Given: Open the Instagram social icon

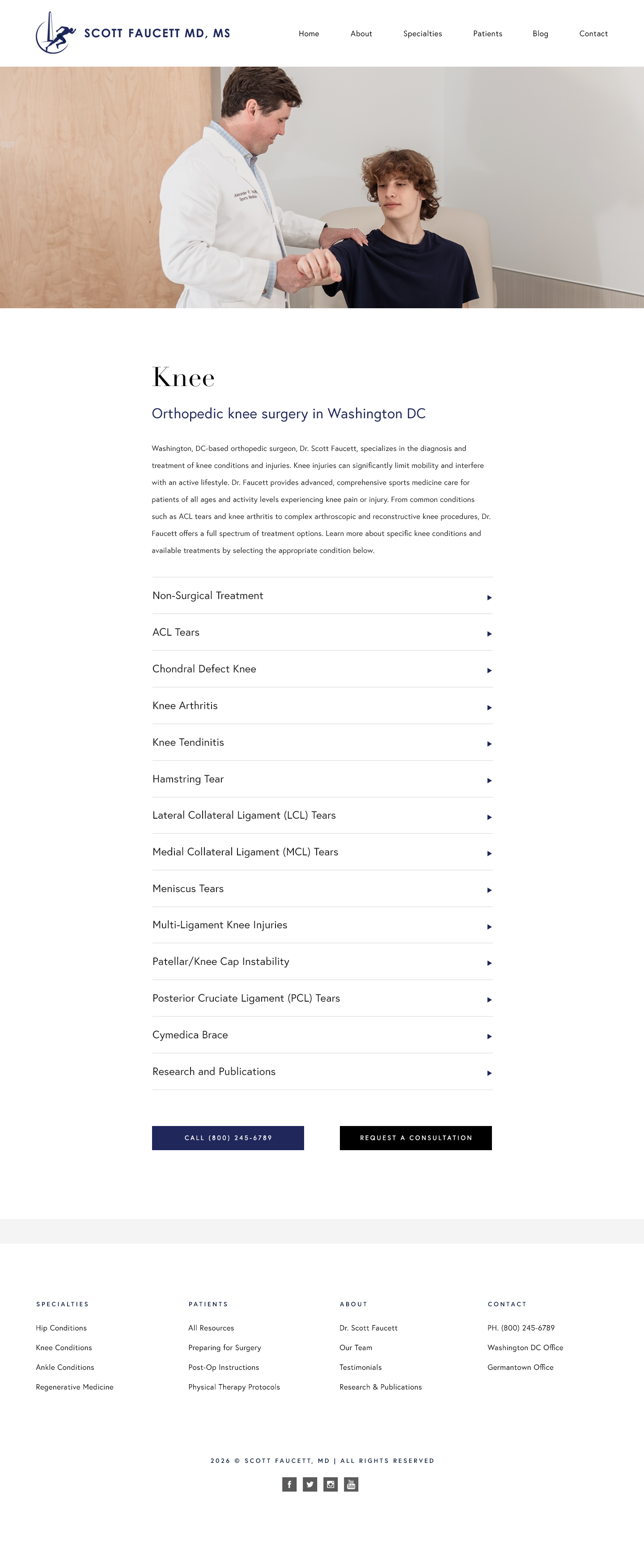Looking at the screenshot, I should [x=330, y=1484].
